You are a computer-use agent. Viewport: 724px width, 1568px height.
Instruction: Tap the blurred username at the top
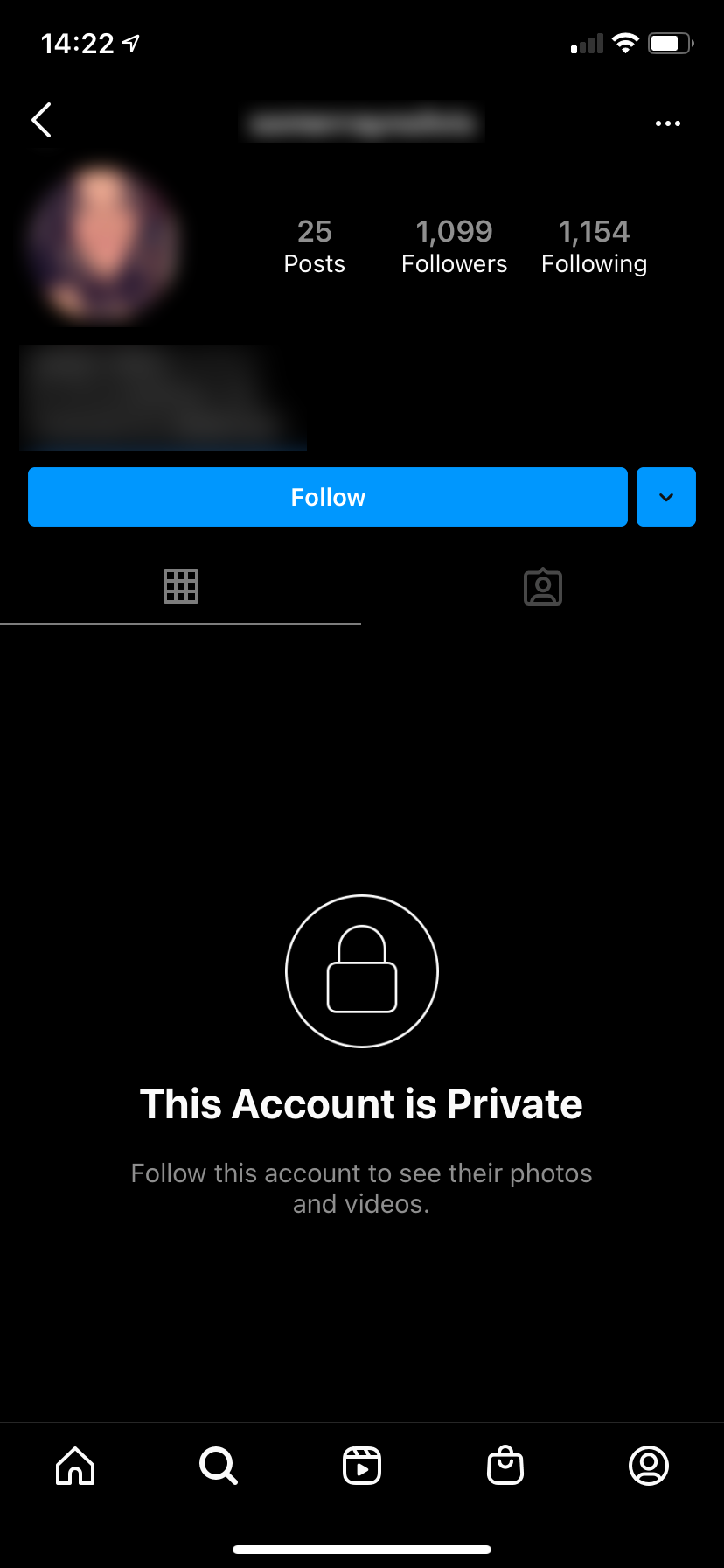(x=362, y=122)
